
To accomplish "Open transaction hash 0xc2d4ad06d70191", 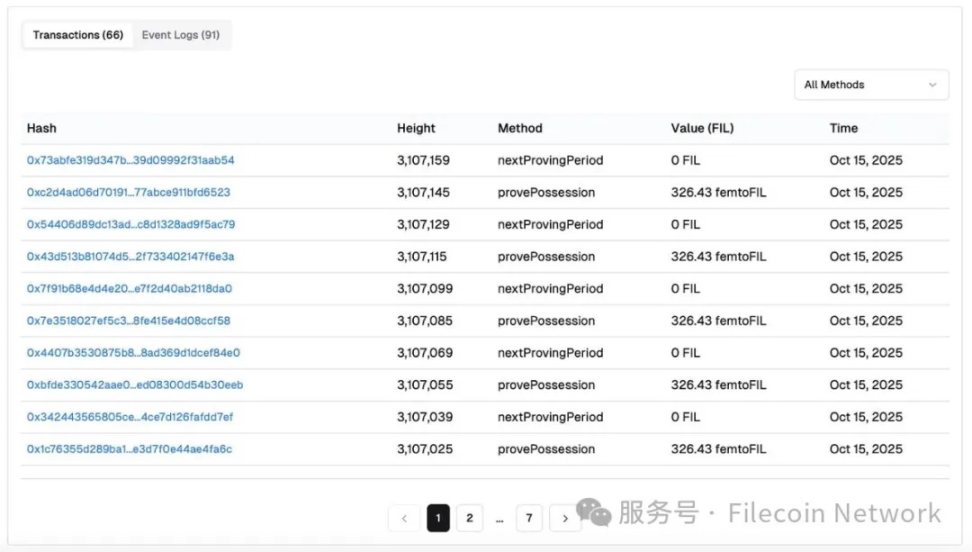I will click(x=128, y=192).
